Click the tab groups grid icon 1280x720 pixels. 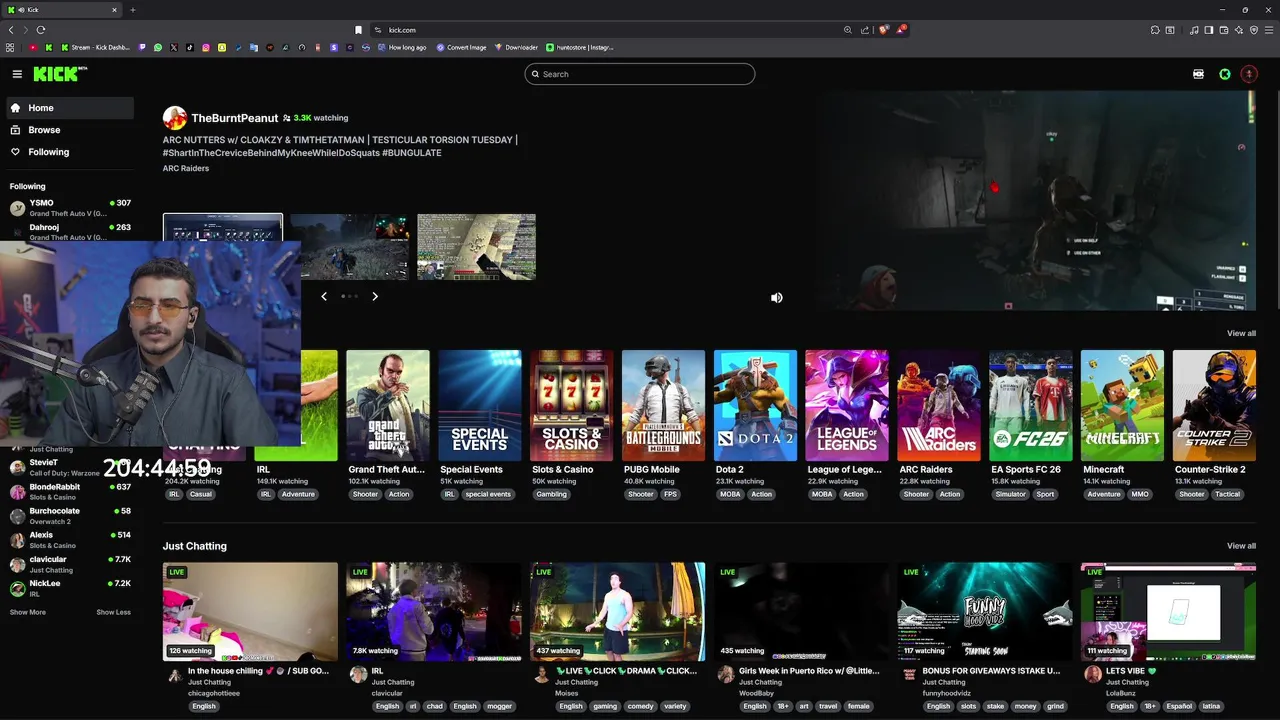click(10, 47)
